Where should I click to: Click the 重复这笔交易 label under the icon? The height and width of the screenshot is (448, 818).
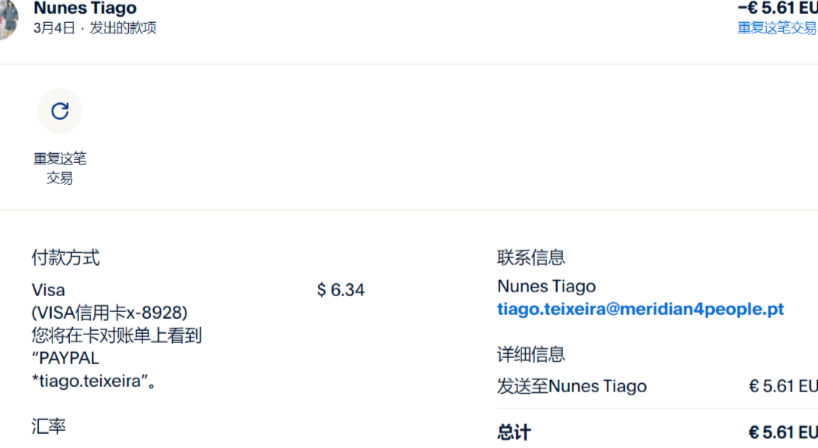tap(59, 168)
